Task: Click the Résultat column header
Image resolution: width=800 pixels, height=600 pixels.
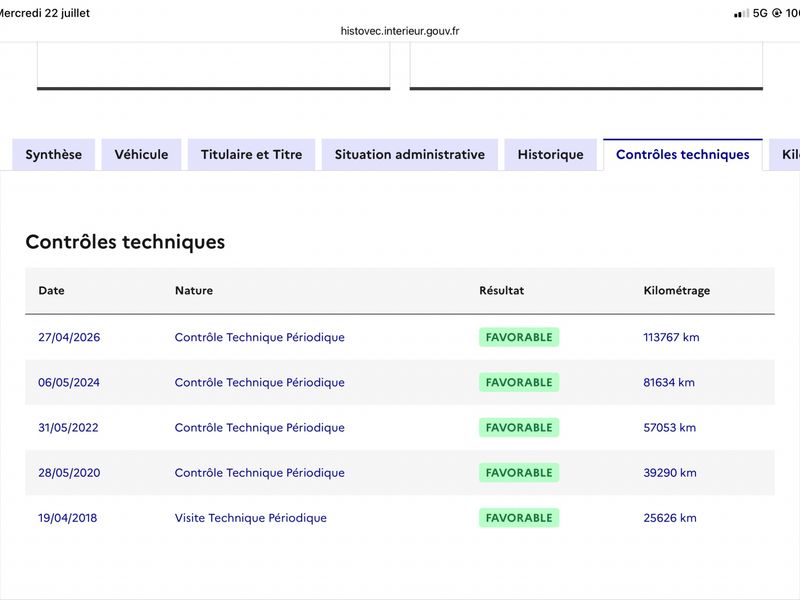Action: coord(502,291)
